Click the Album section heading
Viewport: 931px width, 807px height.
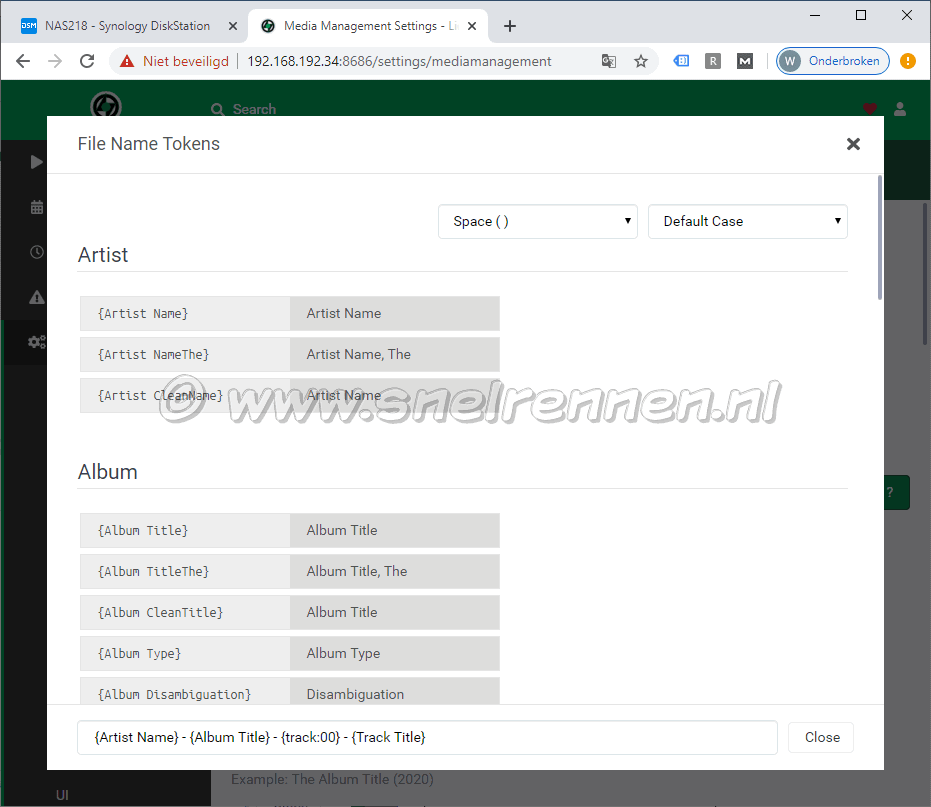tap(107, 472)
